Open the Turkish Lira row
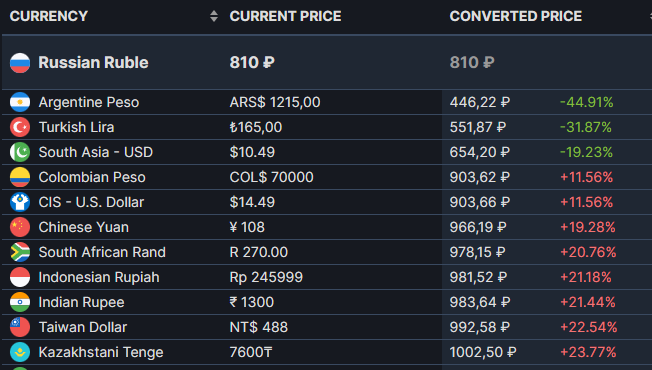This screenshot has height=370, width=652. click(x=327, y=127)
